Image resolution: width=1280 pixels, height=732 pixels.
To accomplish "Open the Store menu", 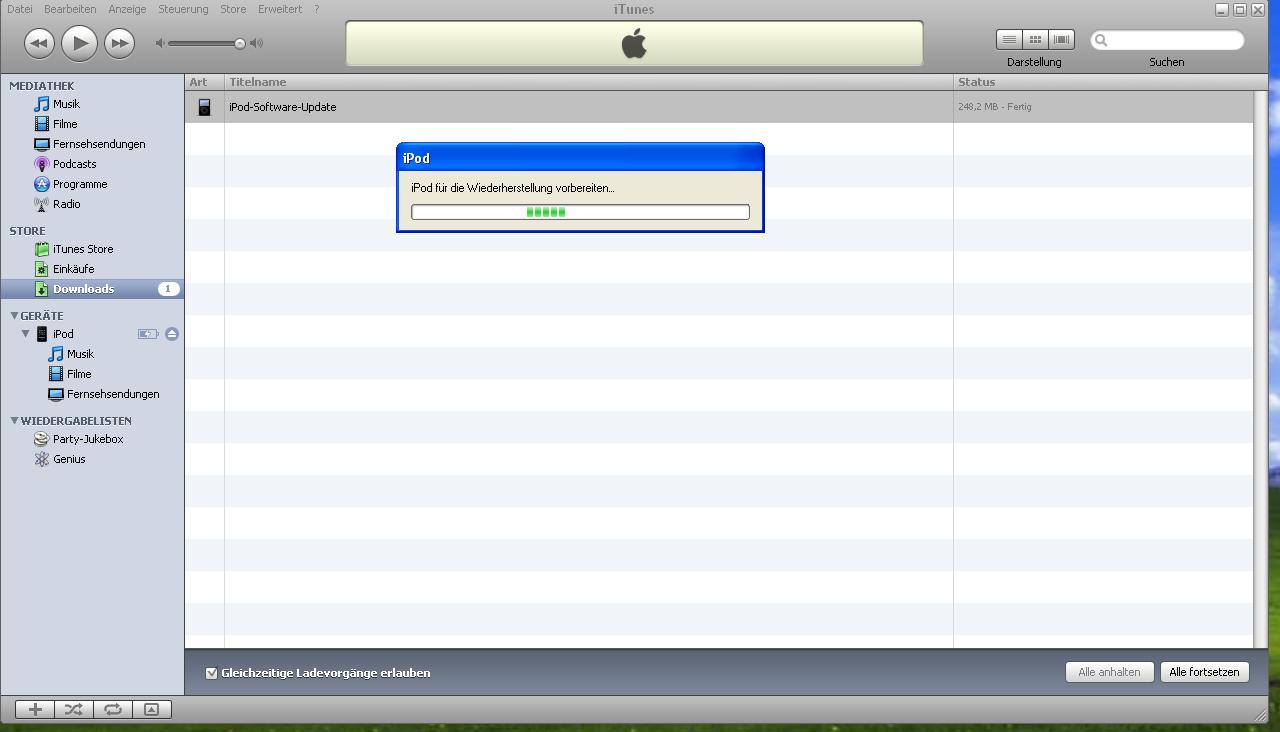I will (x=233, y=9).
